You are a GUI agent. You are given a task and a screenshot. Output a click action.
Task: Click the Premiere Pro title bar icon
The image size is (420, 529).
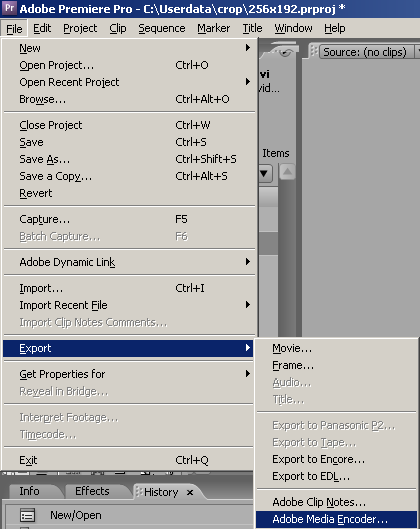tap(9, 8)
